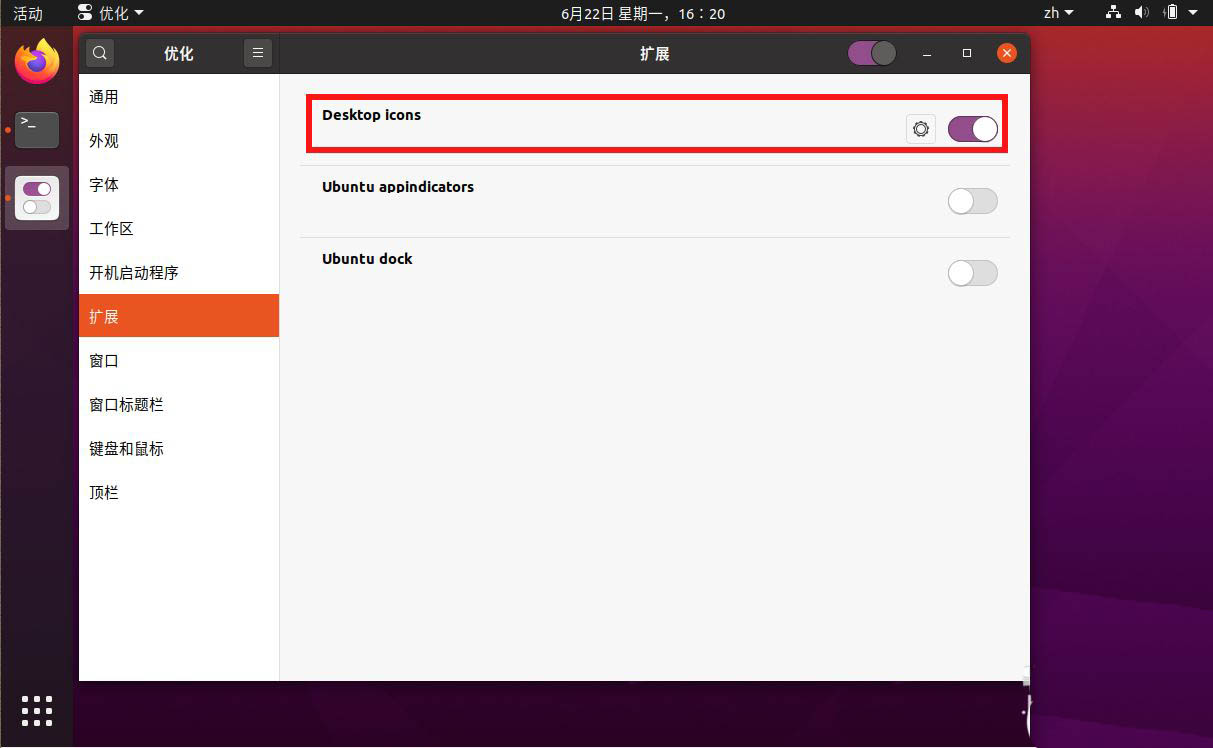1213x748 pixels.
Task: Open Terminal from the dock
Action: tap(37, 129)
